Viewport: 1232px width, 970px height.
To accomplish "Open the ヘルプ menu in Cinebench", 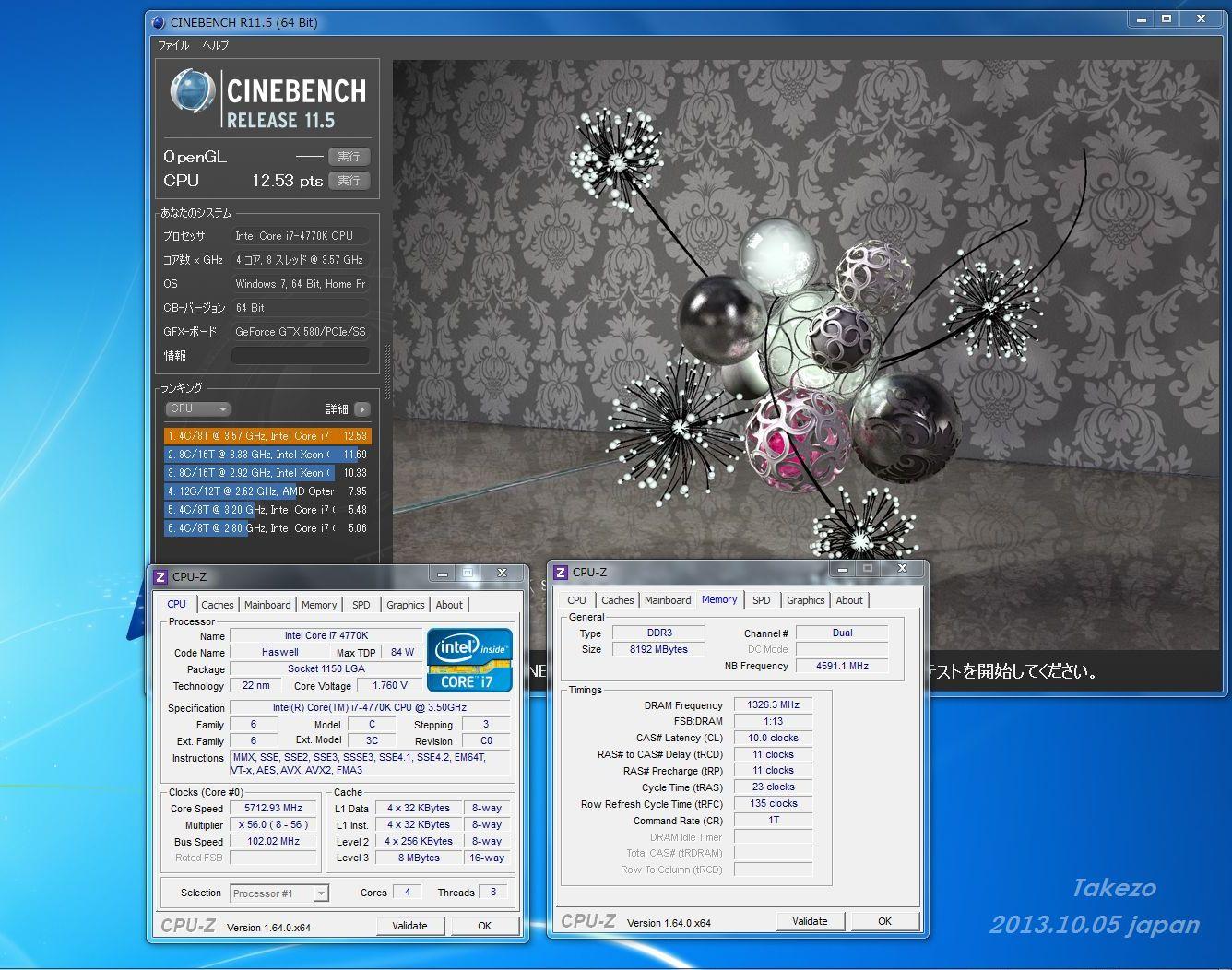I will click(216, 45).
